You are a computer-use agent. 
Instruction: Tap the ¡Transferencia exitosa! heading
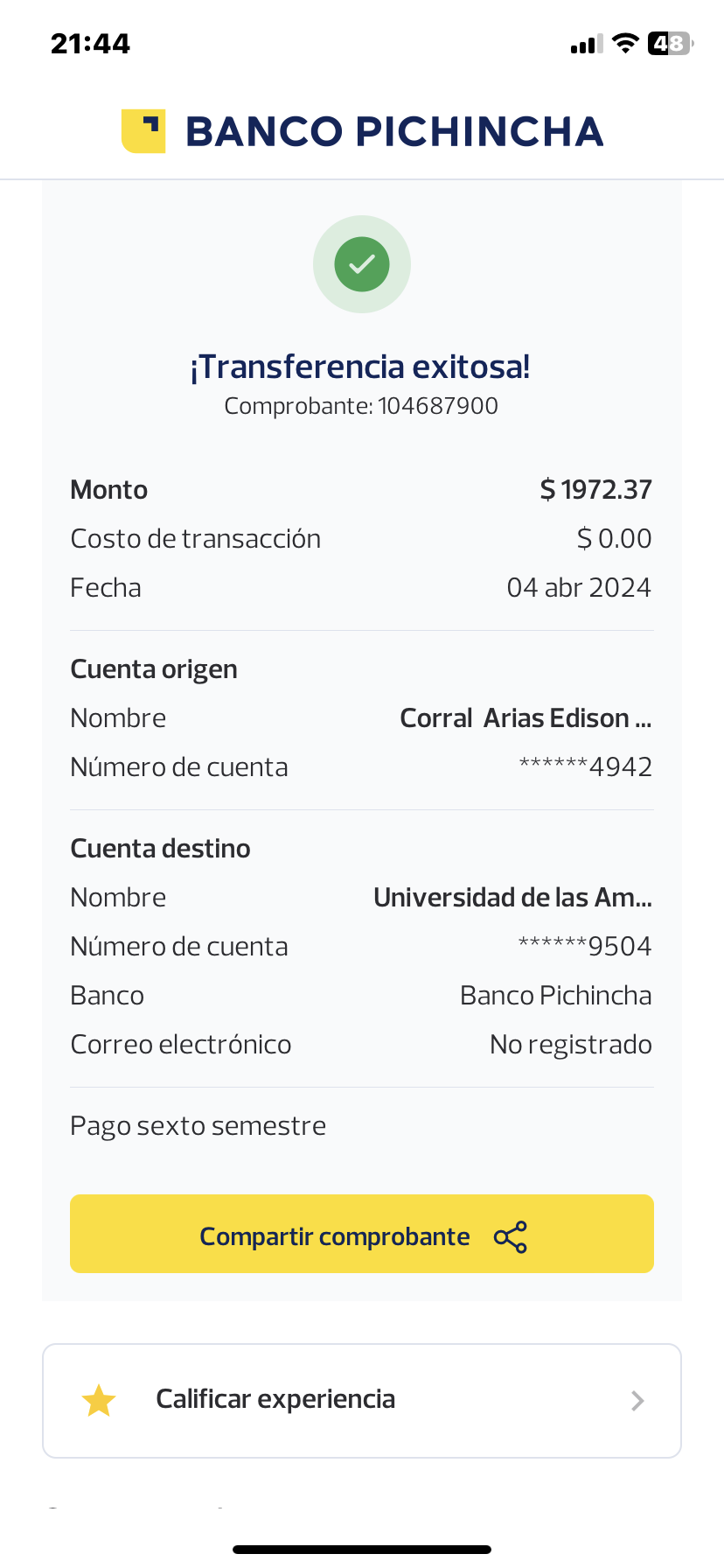click(360, 367)
